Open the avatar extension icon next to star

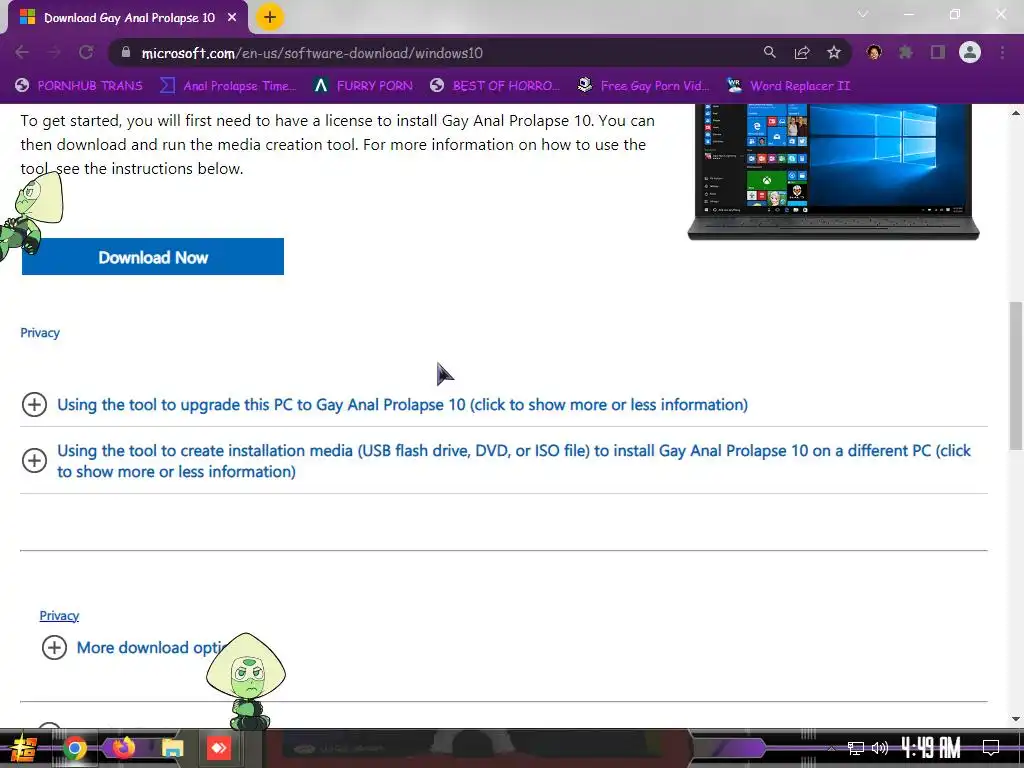[x=874, y=52]
